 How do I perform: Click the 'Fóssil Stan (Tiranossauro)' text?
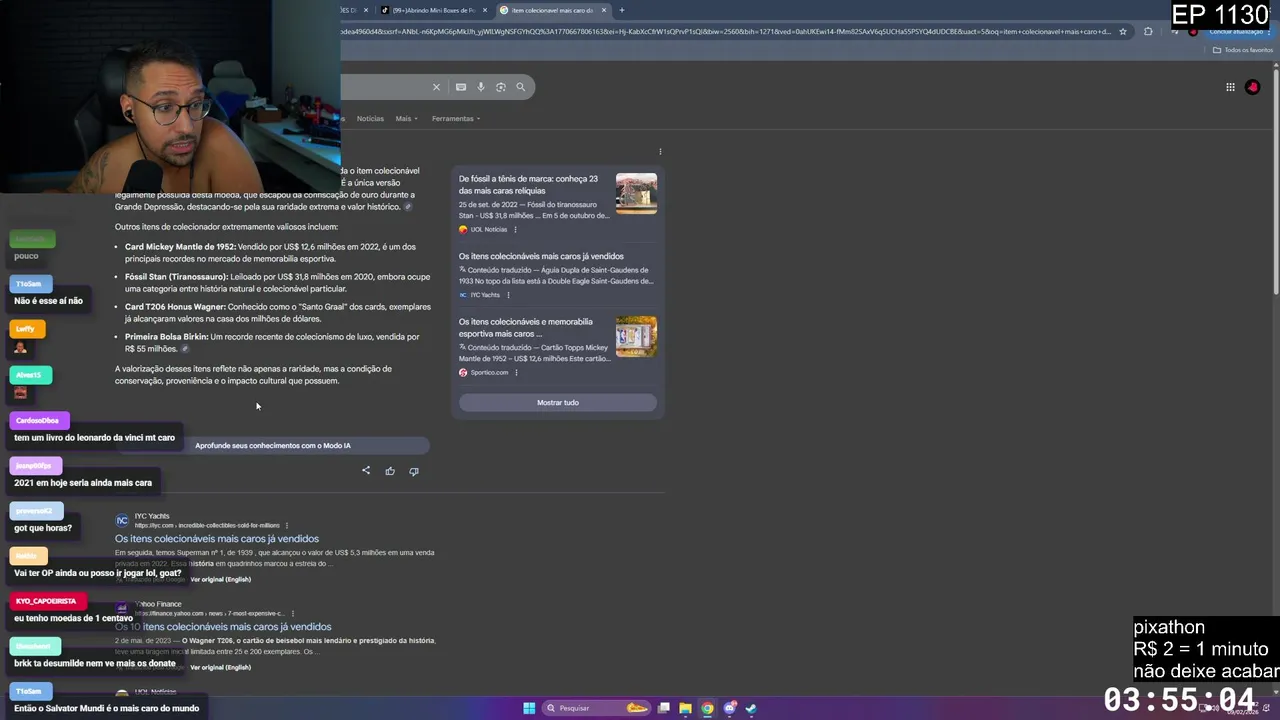[x=176, y=277]
